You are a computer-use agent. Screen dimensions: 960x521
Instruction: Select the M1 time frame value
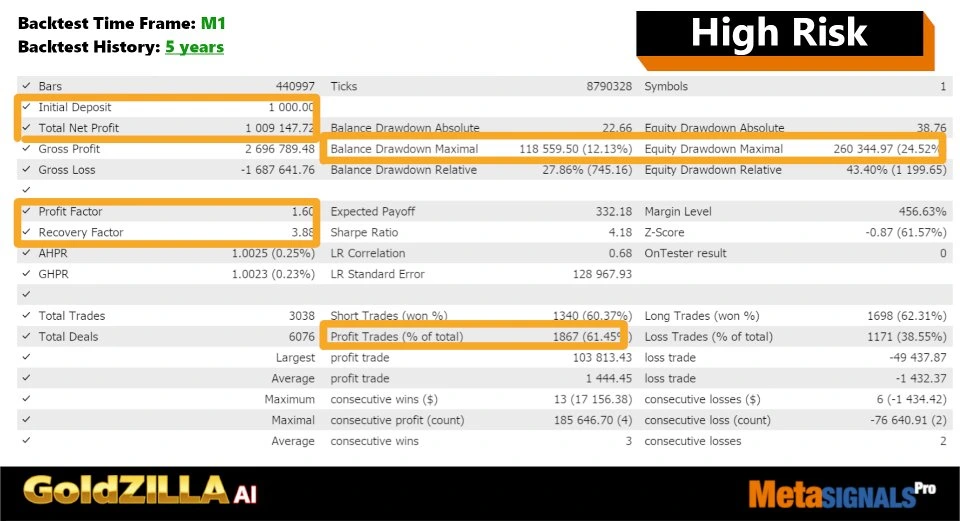coord(214,22)
